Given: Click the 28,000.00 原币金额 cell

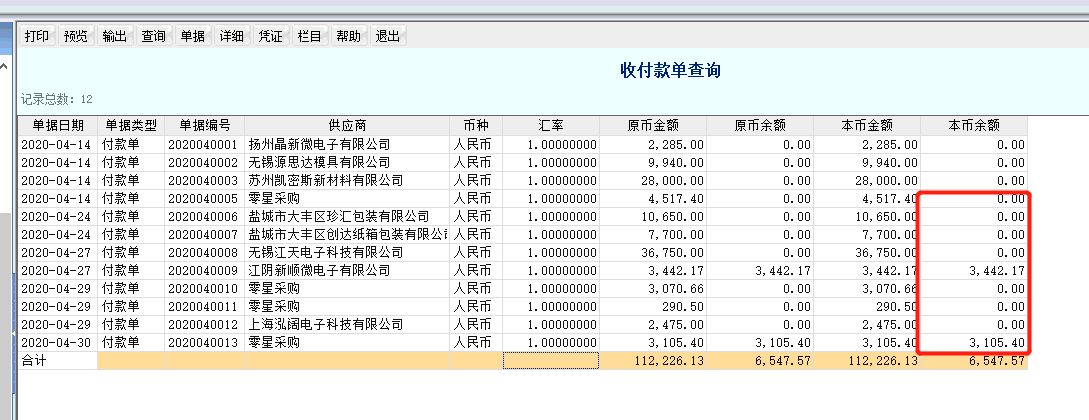Looking at the screenshot, I should pyautogui.click(x=653, y=180).
